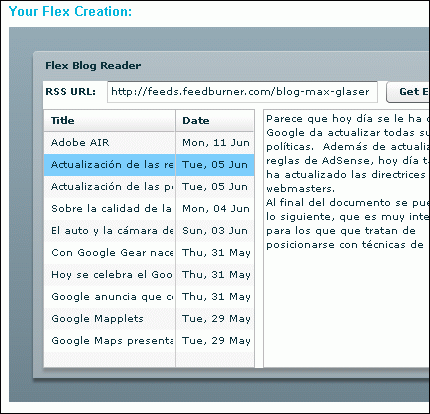Click the 'Flex Blog Reader' panel title
Viewport: 430px width, 414px height.
(x=93, y=65)
